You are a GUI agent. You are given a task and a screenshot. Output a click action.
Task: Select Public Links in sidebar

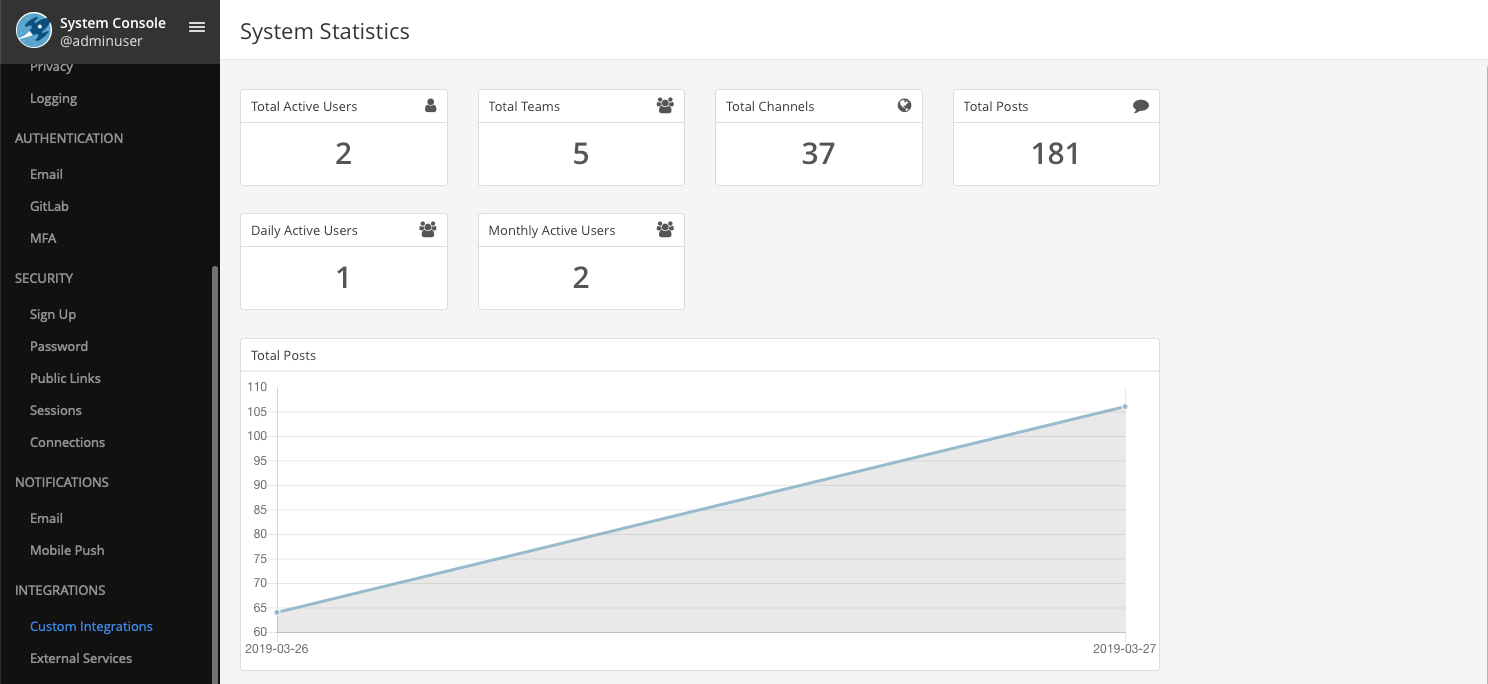pos(65,378)
